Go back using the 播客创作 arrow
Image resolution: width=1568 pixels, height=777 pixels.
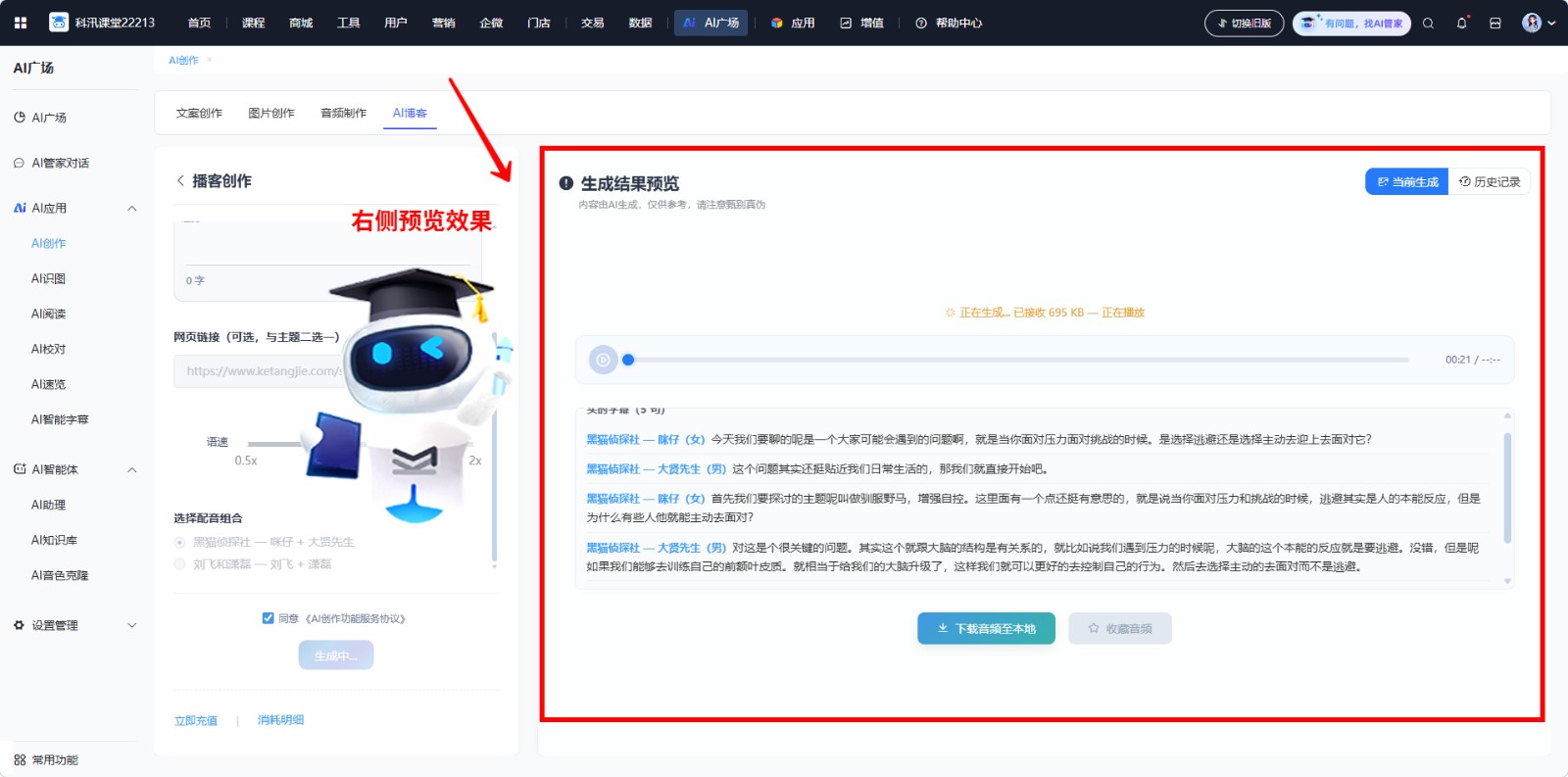point(180,180)
